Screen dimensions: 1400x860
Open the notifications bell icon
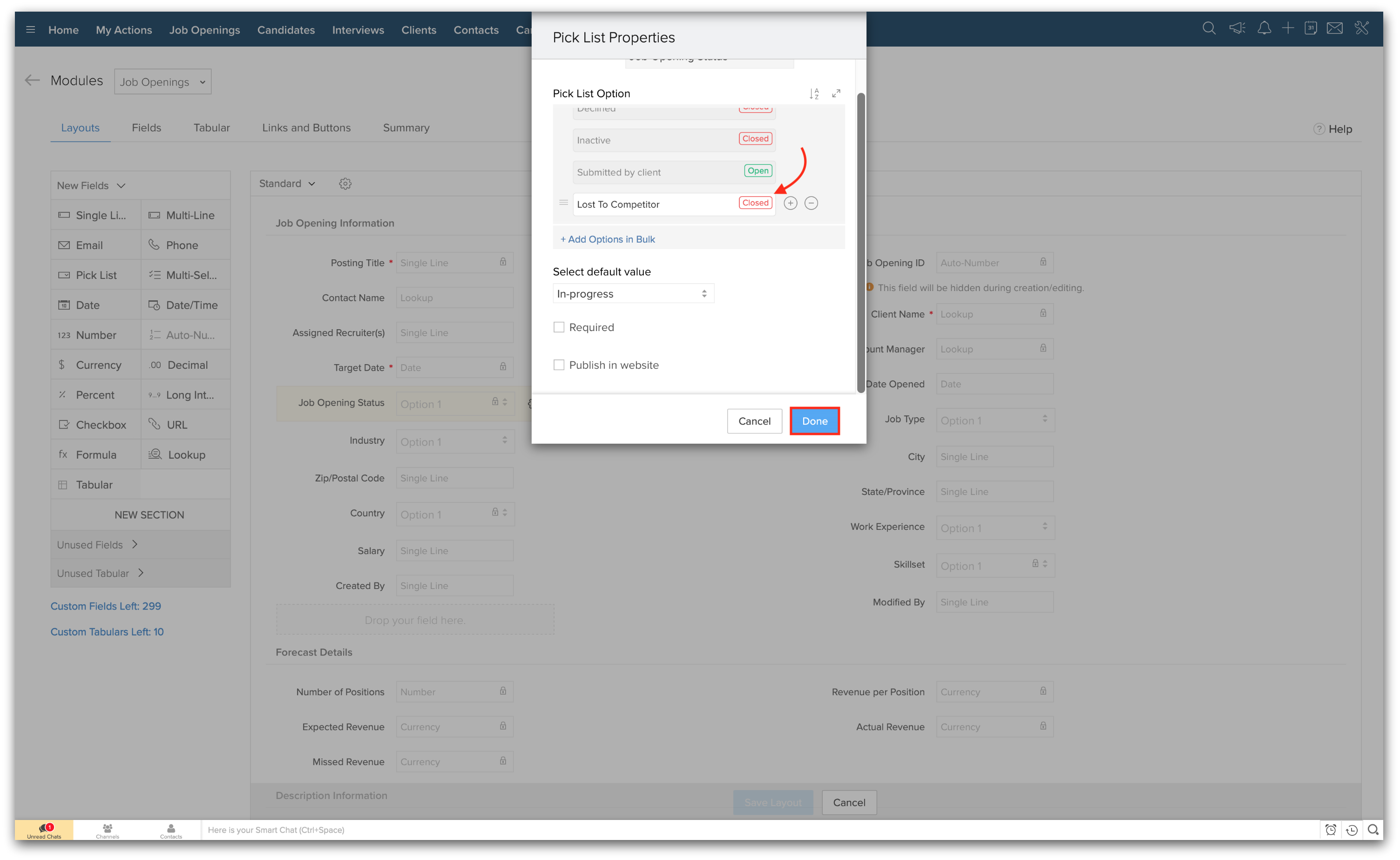(1264, 28)
